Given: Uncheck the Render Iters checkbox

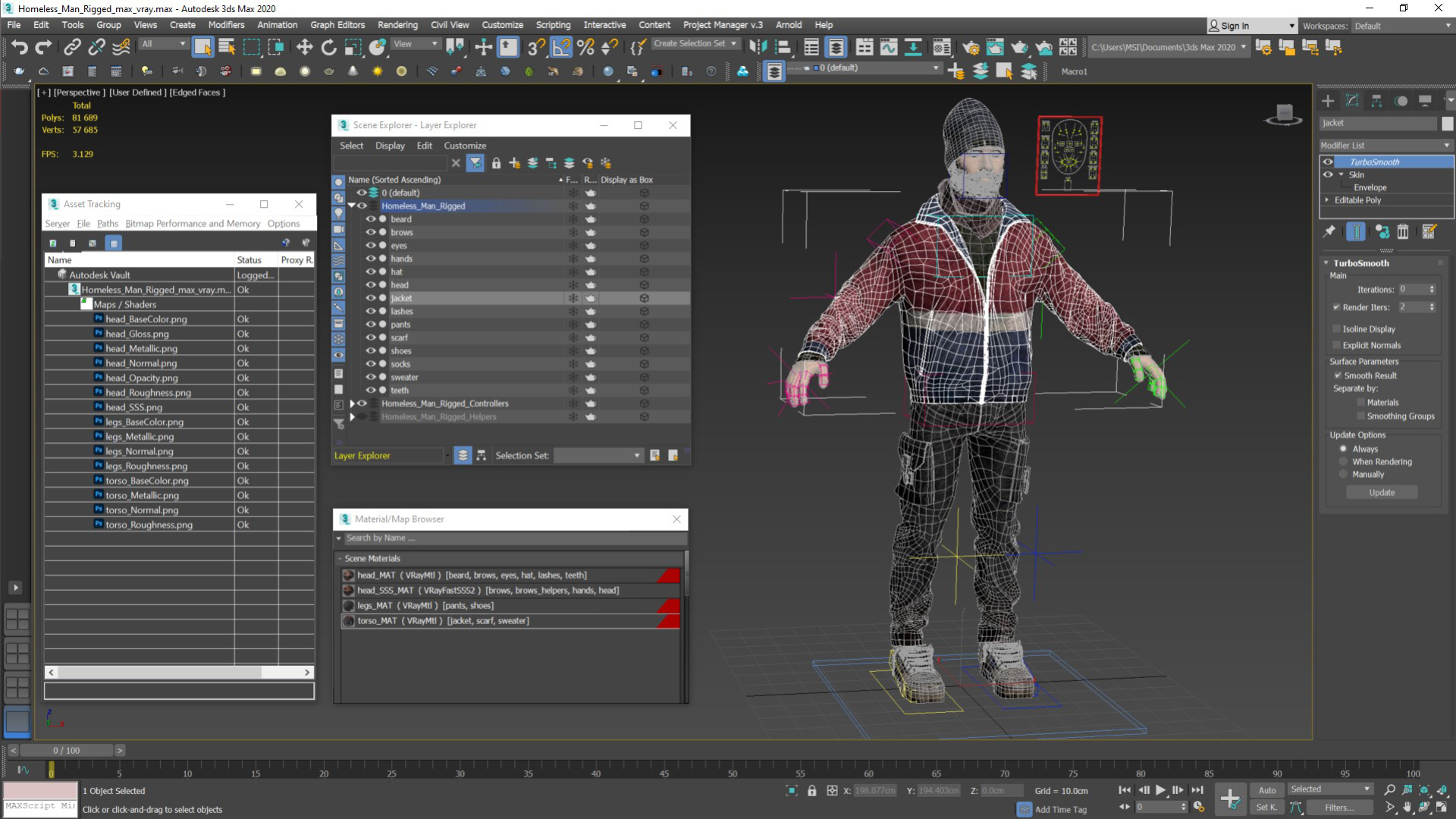Looking at the screenshot, I should [1337, 307].
